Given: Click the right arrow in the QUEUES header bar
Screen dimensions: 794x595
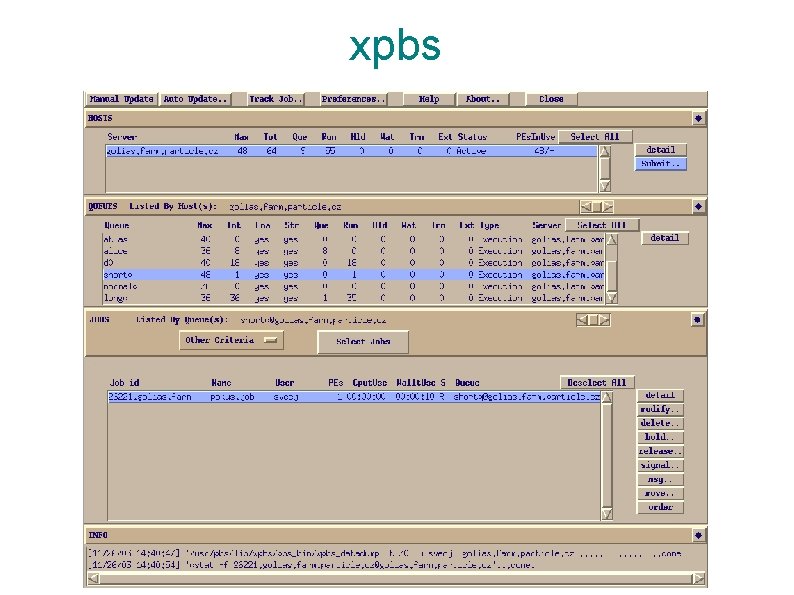Looking at the screenshot, I should point(608,207).
